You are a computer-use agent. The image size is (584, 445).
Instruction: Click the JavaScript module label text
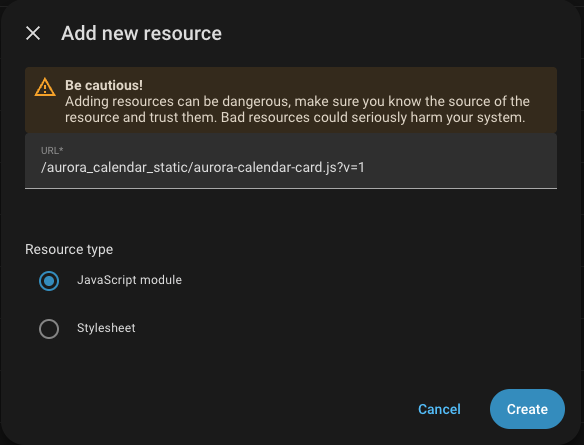129,280
